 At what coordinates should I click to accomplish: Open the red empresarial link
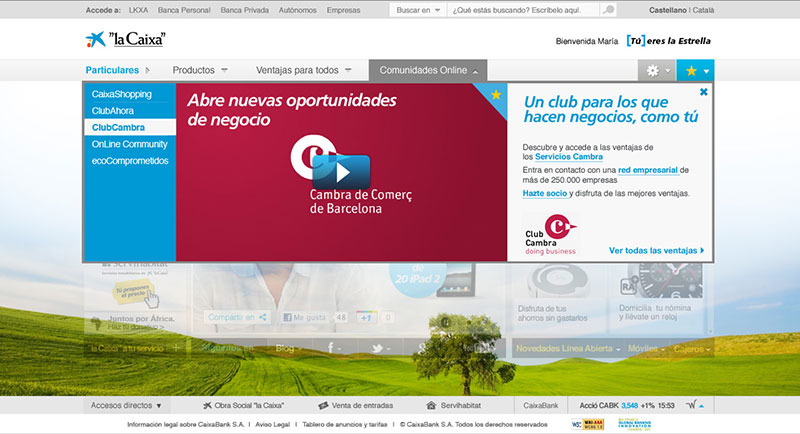648,170
